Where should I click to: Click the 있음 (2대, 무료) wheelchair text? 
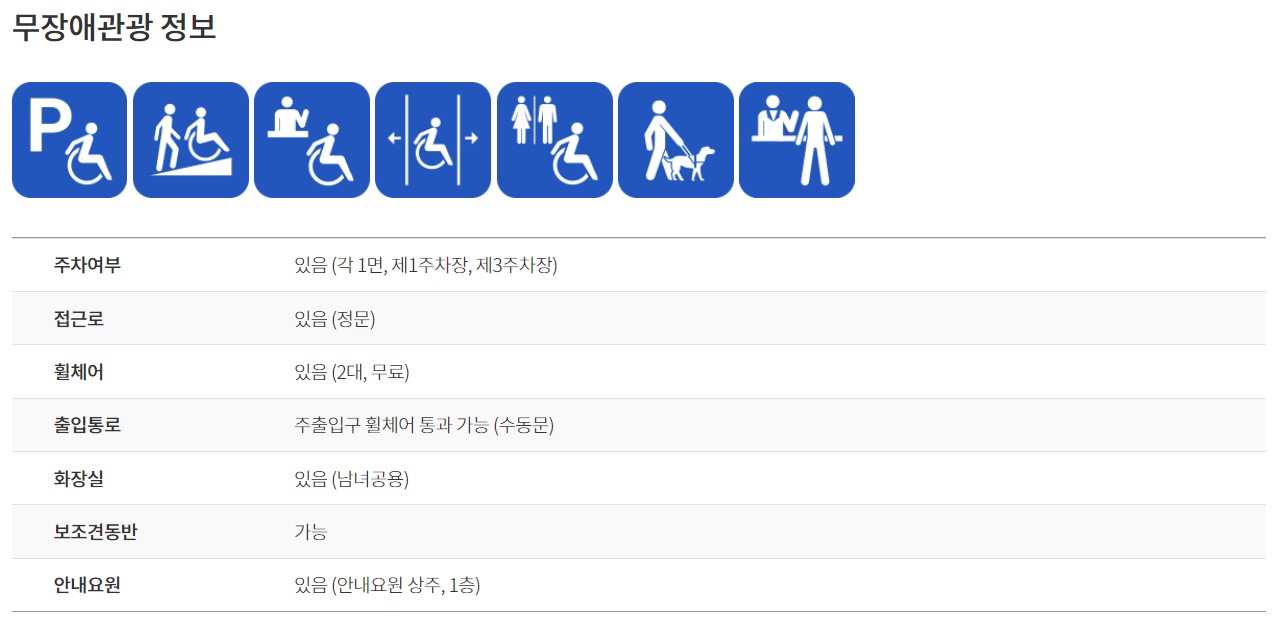point(352,372)
